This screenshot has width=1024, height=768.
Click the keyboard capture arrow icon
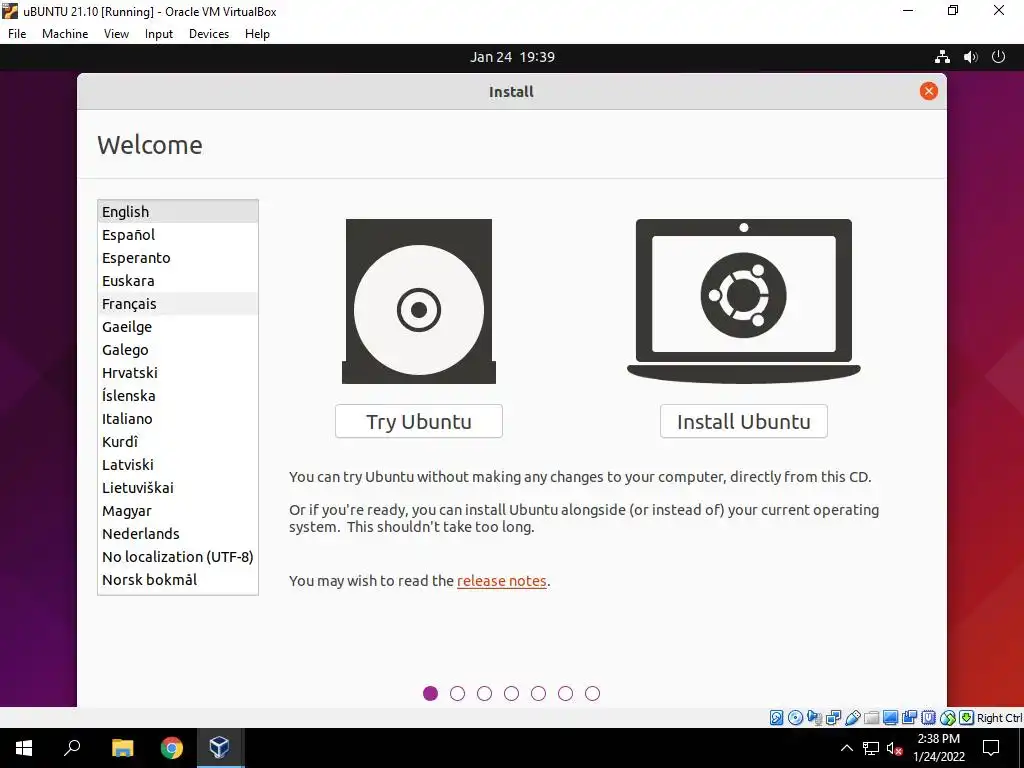(967, 718)
